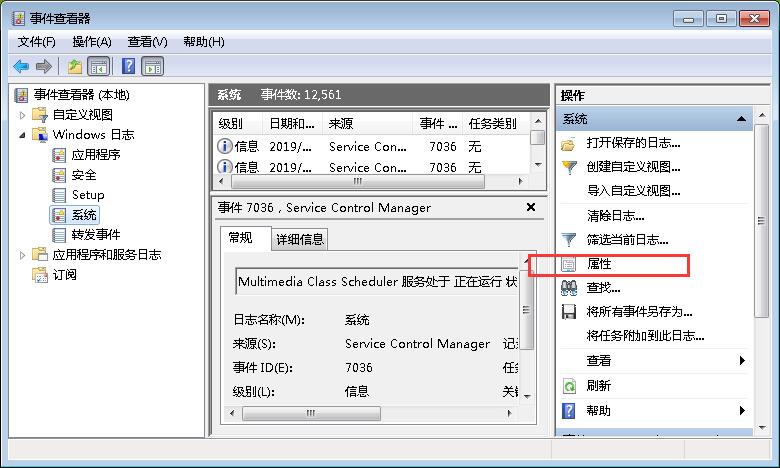Click the funnel icon beside 筛选当前日志
Viewport: 780px width, 468px height.
[569, 240]
